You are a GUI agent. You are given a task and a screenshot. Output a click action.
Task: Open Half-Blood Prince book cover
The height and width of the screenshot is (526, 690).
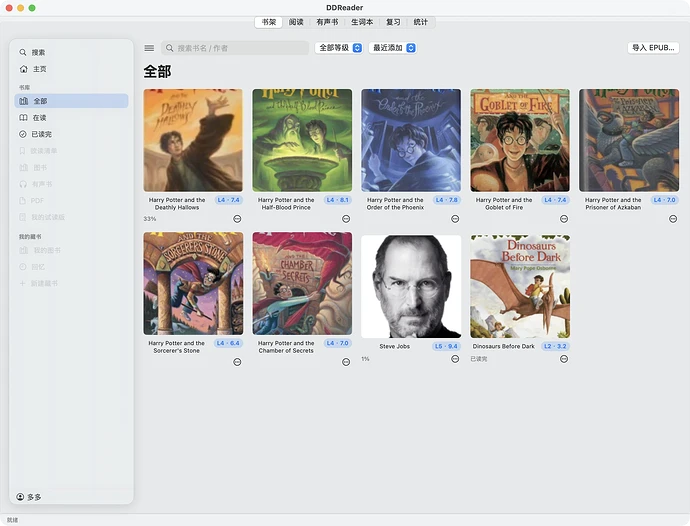point(302,140)
